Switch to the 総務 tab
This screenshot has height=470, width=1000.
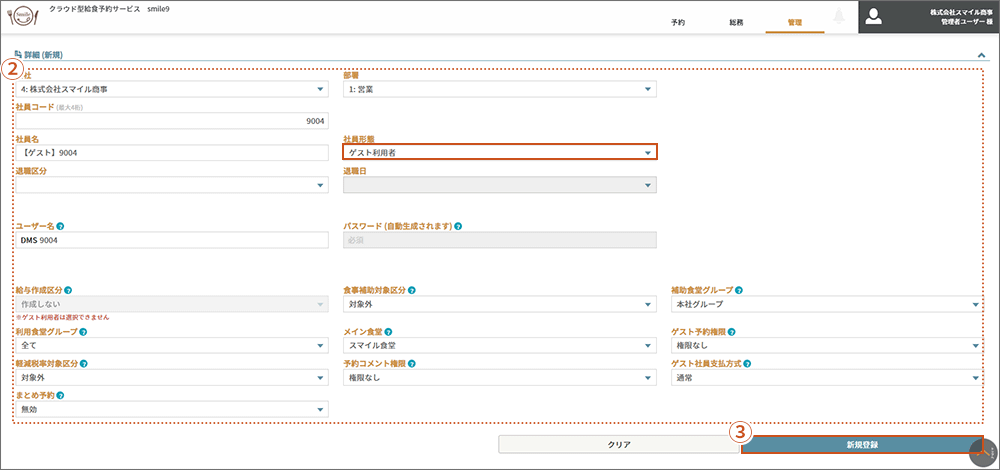tap(736, 22)
